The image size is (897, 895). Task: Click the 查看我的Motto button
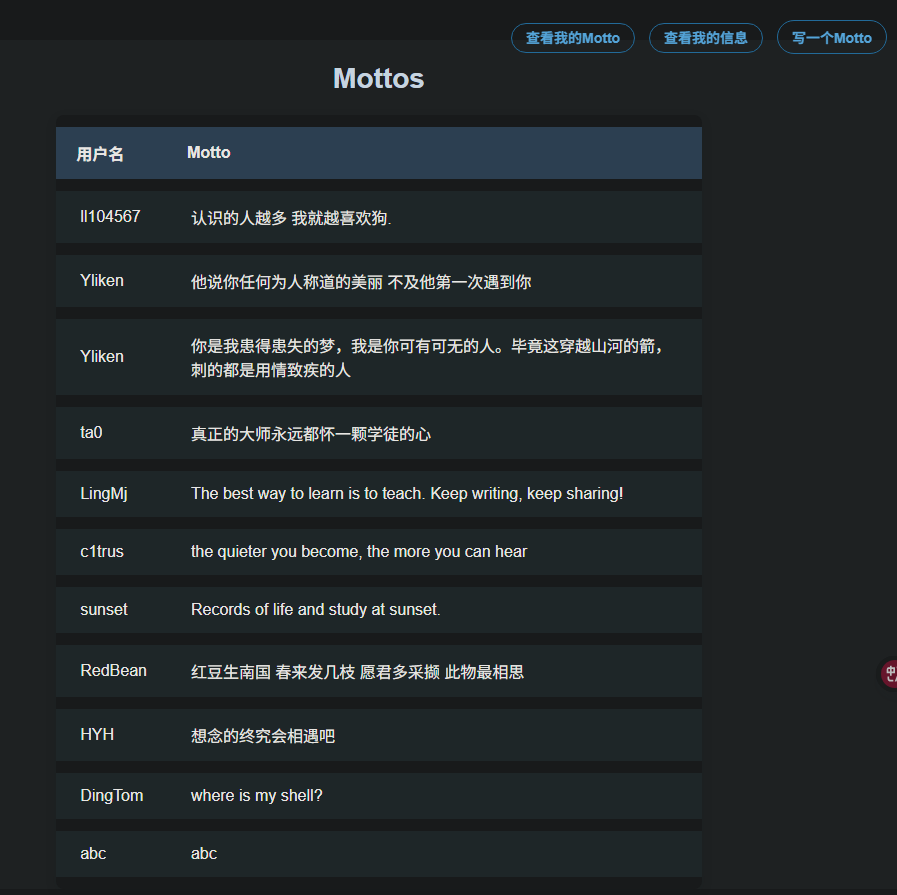point(572,38)
